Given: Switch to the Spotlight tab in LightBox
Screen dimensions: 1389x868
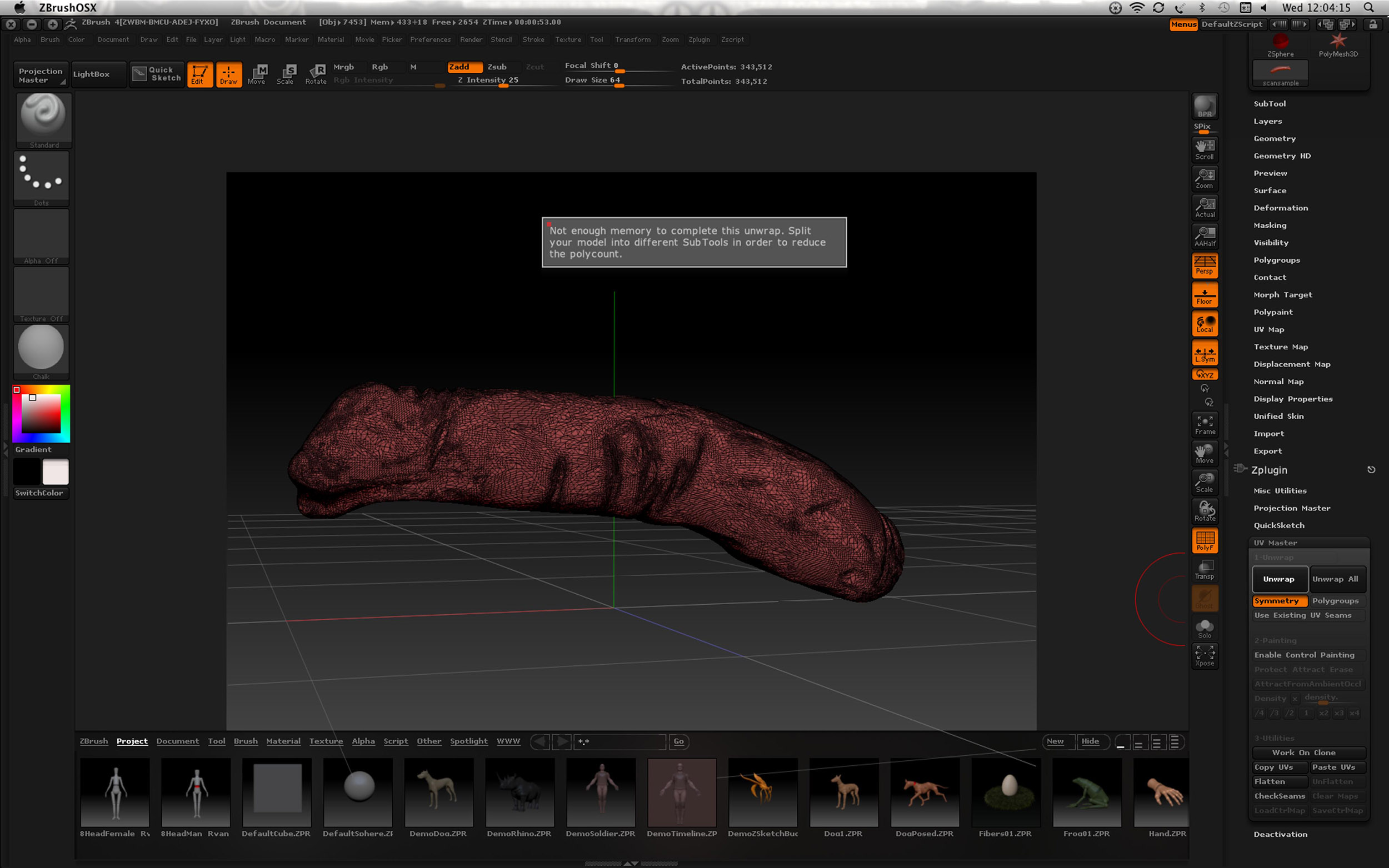Looking at the screenshot, I should click(x=468, y=741).
